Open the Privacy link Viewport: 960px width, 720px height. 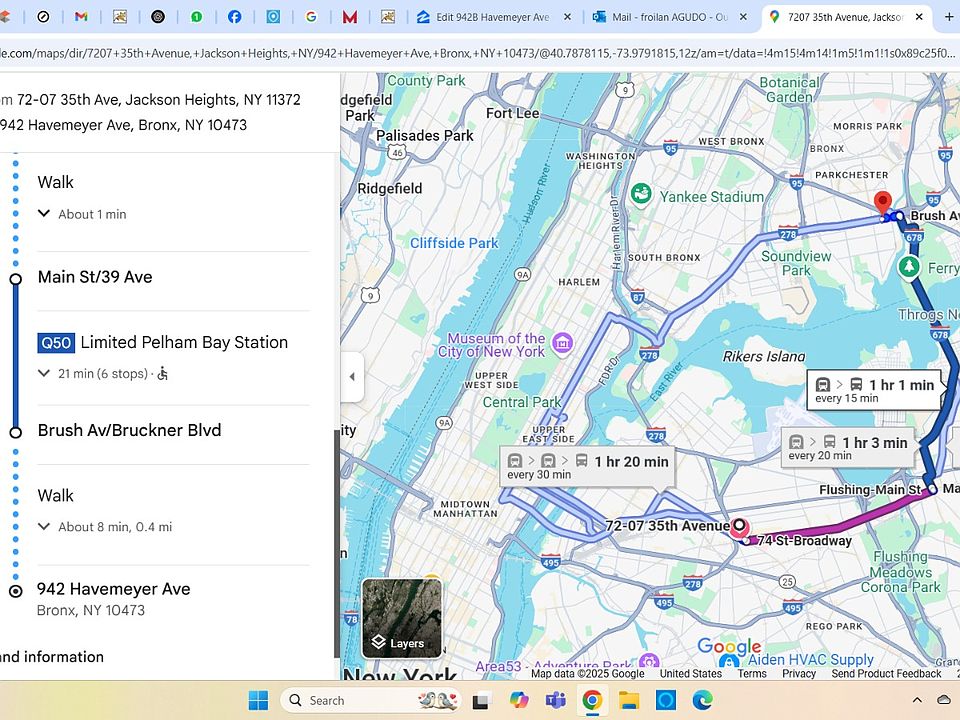[799, 673]
